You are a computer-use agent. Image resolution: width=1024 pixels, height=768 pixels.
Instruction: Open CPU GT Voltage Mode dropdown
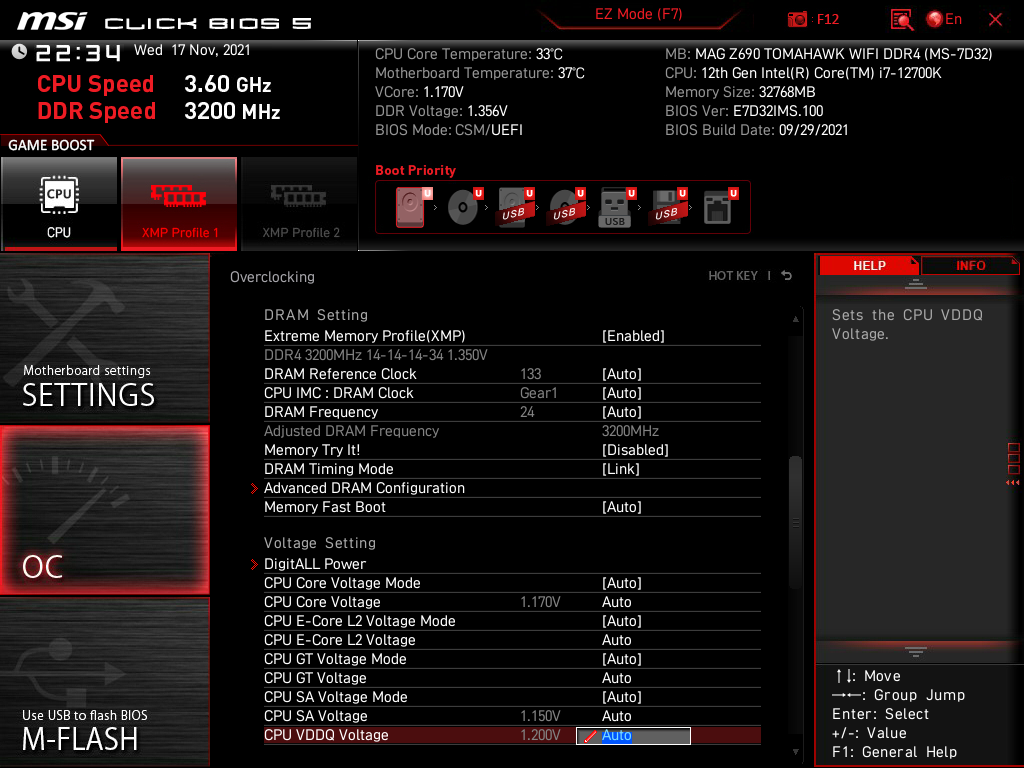click(x=622, y=658)
